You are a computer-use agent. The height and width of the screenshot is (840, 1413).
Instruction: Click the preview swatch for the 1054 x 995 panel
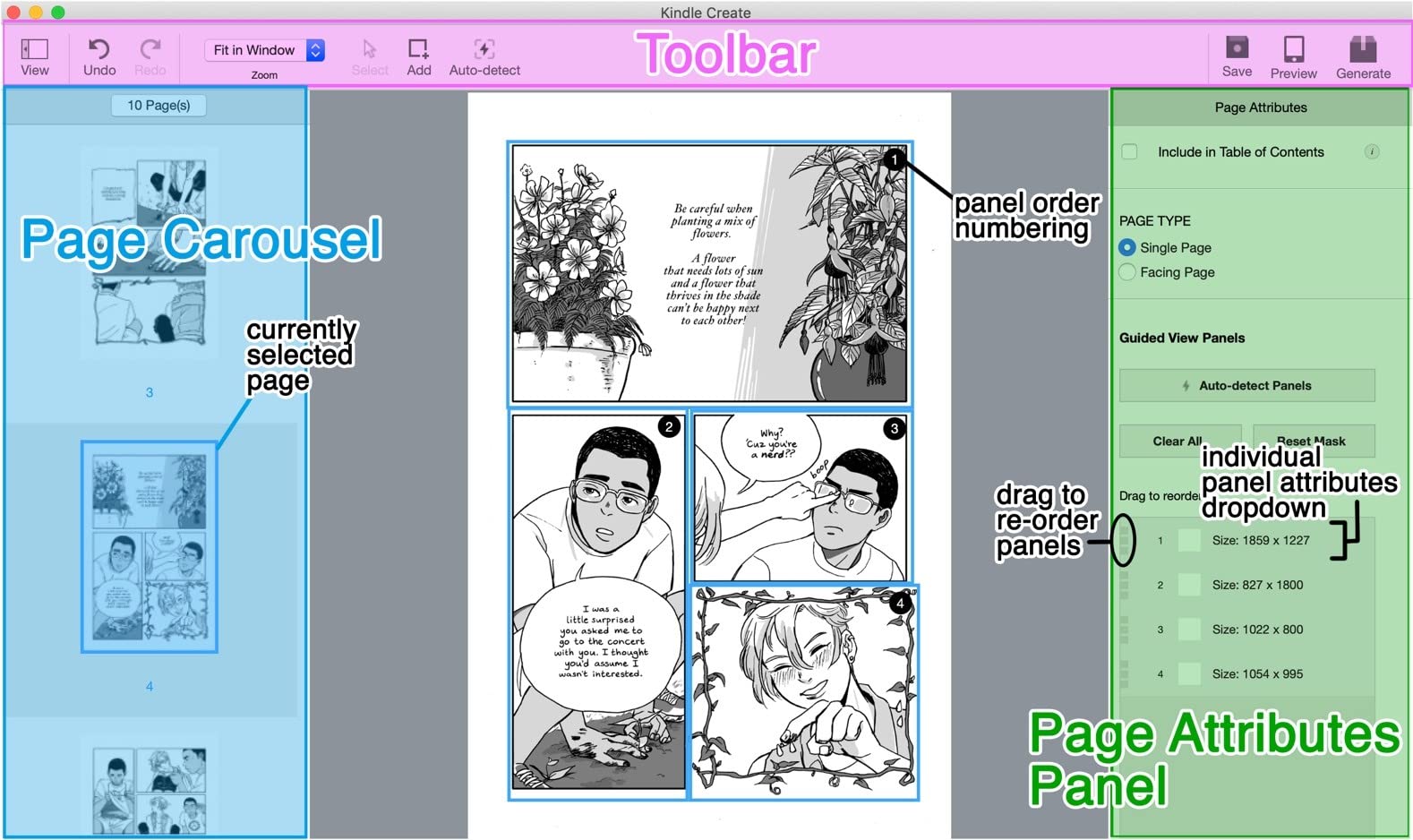point(1189,674)
